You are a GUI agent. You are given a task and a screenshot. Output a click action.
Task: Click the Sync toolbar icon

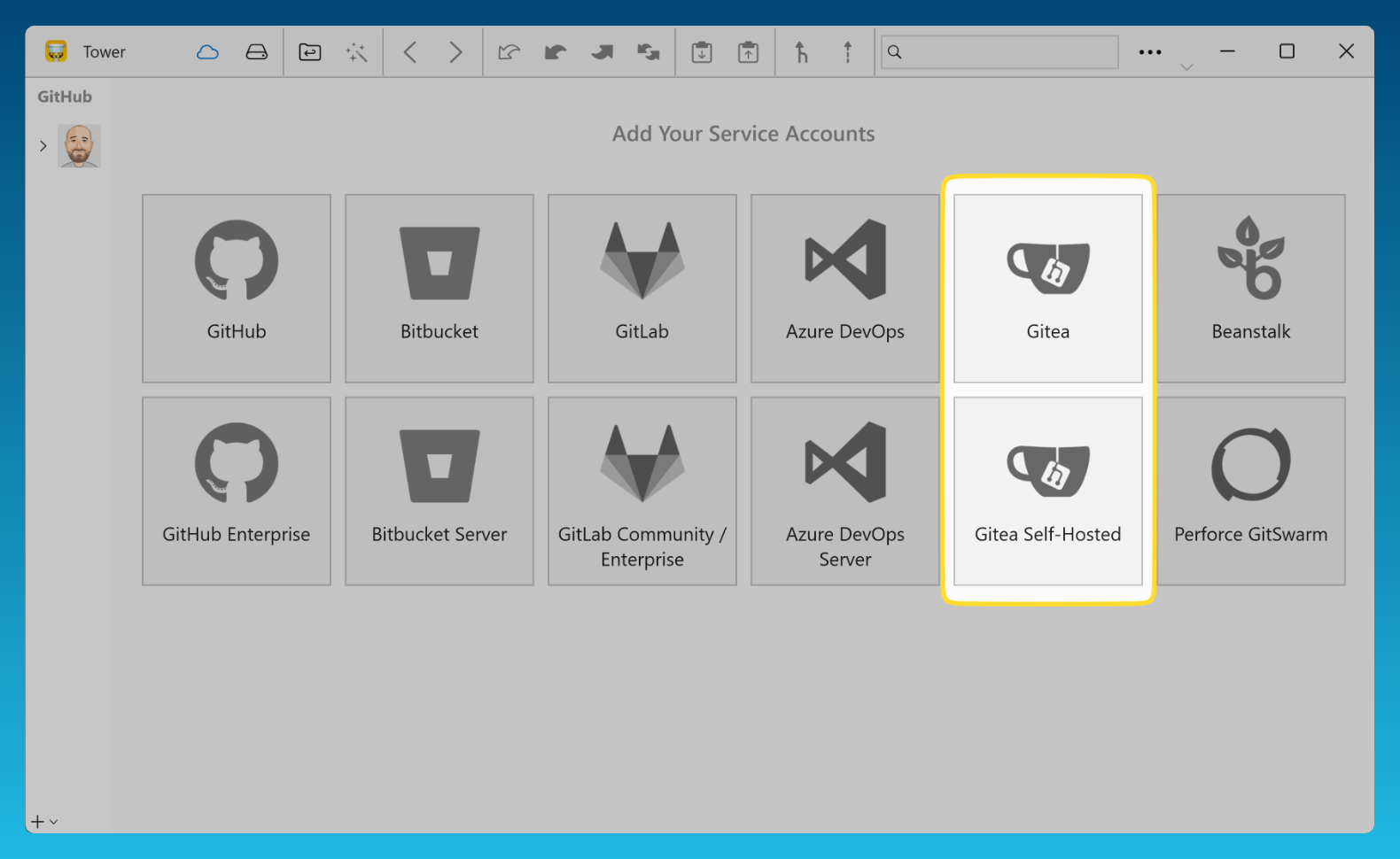(x=649, y=52)
